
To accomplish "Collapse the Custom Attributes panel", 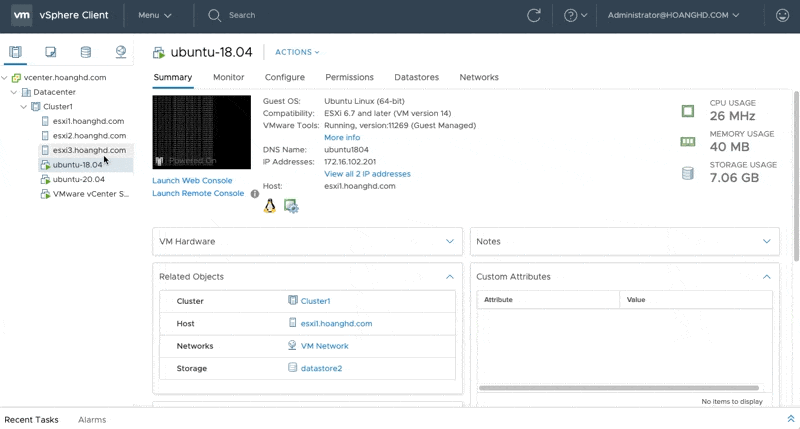I will pos(766,277).
